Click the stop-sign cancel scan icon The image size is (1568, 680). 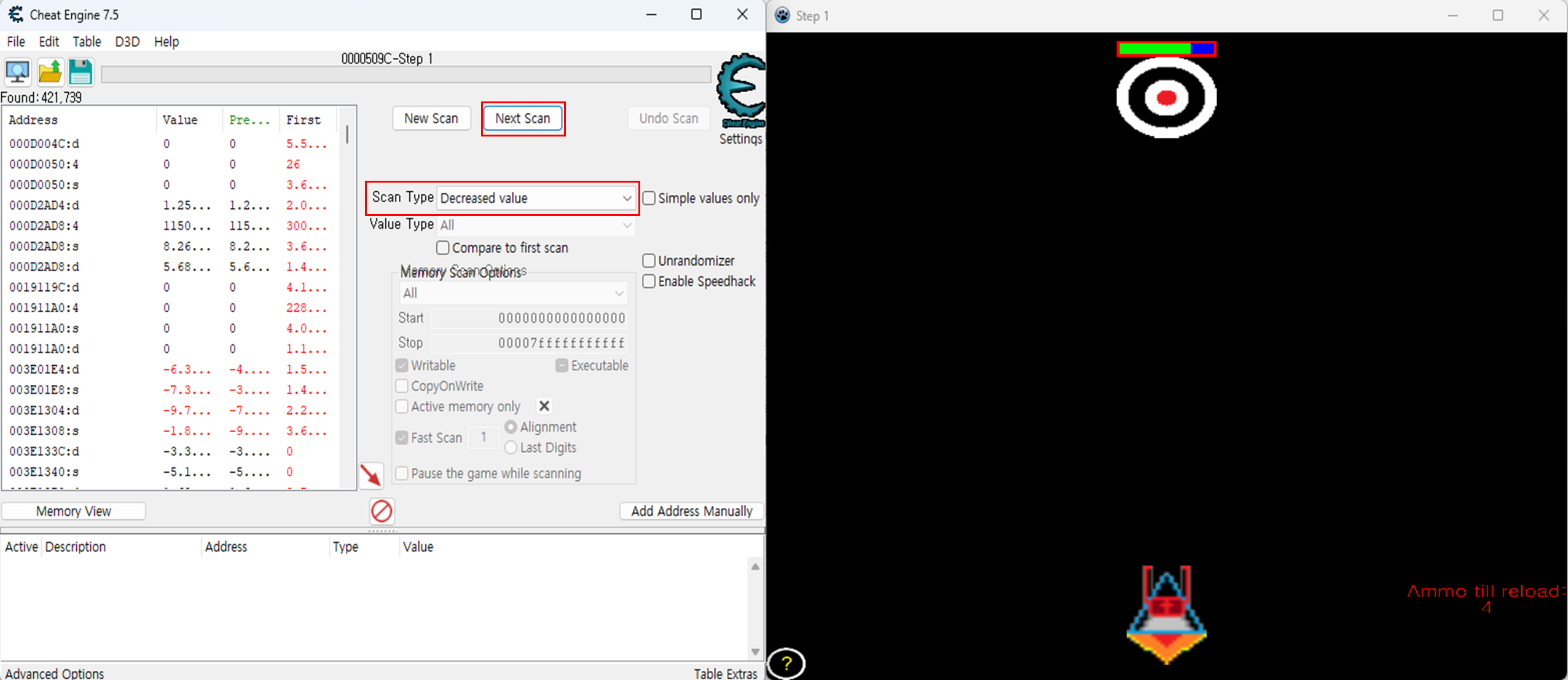pos(382,510)
